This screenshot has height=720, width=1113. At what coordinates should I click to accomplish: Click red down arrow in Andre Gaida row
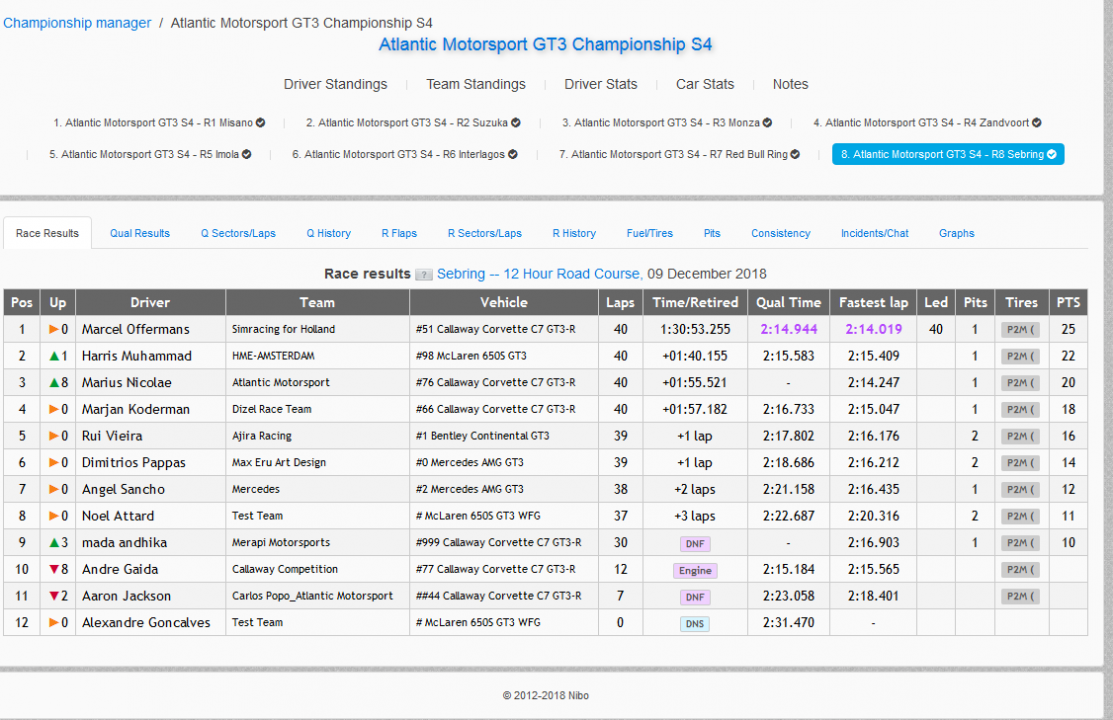[x=54, y=569]
